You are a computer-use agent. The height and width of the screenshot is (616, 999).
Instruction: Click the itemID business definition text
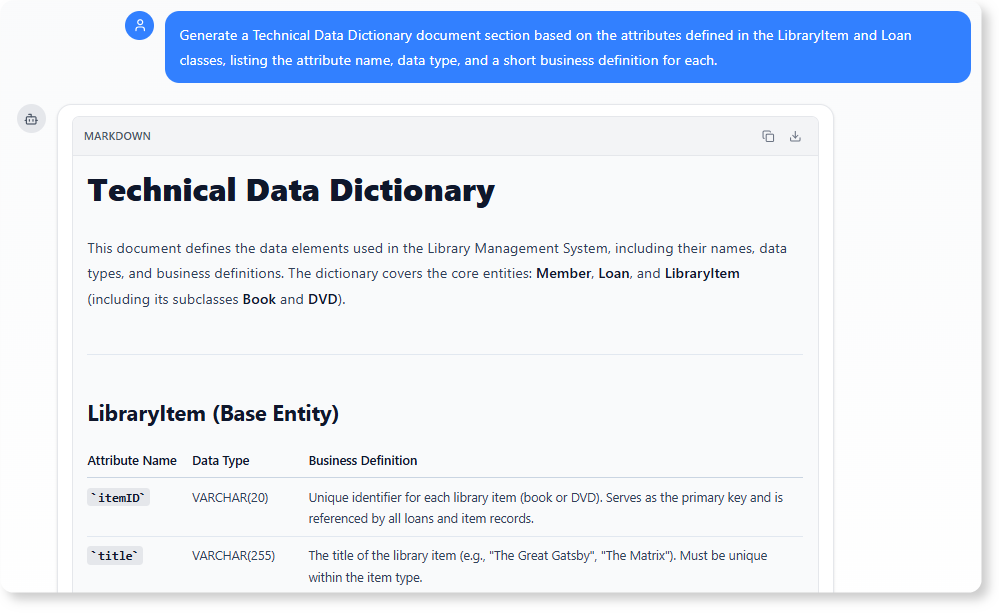[x=545, y=507]
